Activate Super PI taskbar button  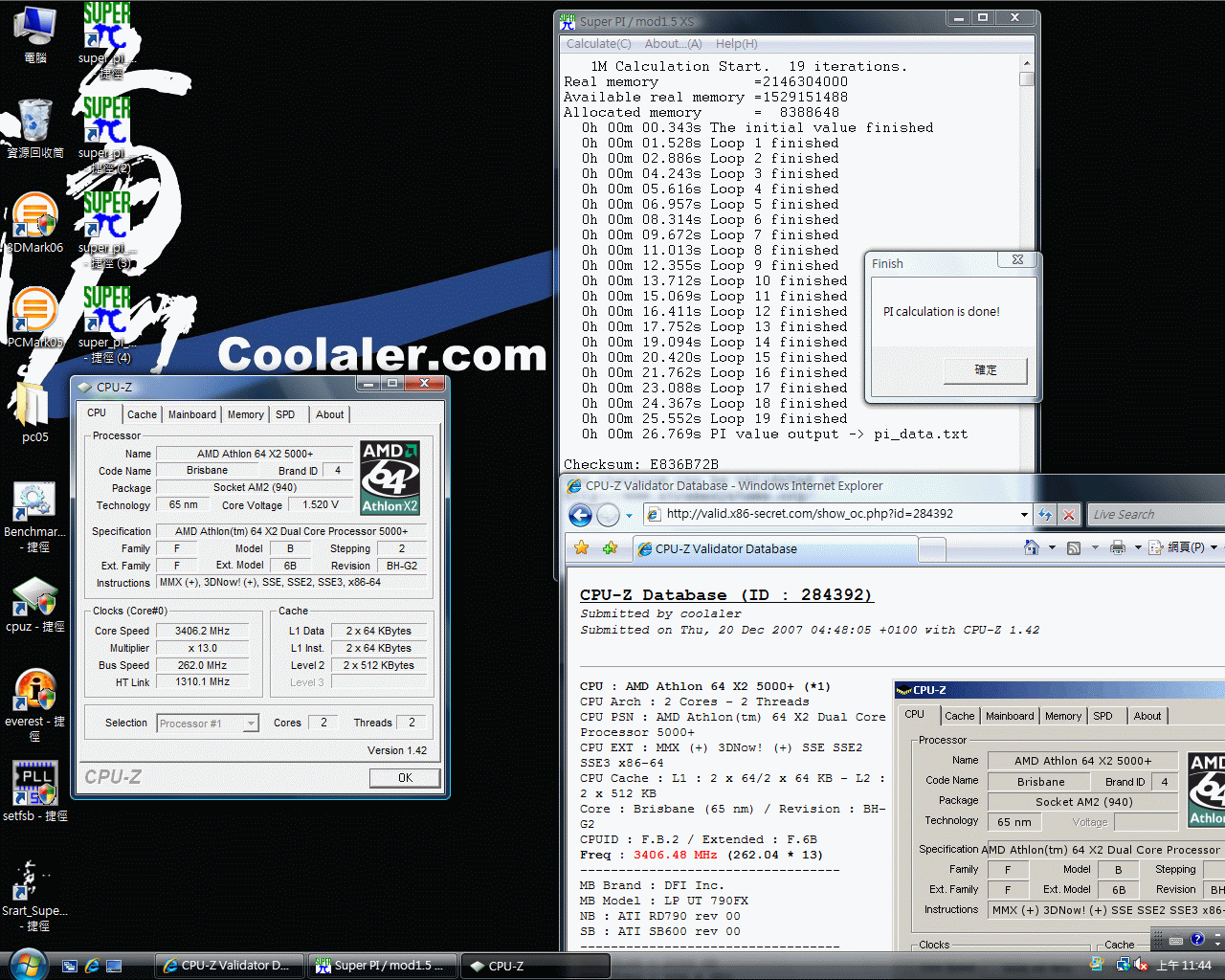point(383,966)
